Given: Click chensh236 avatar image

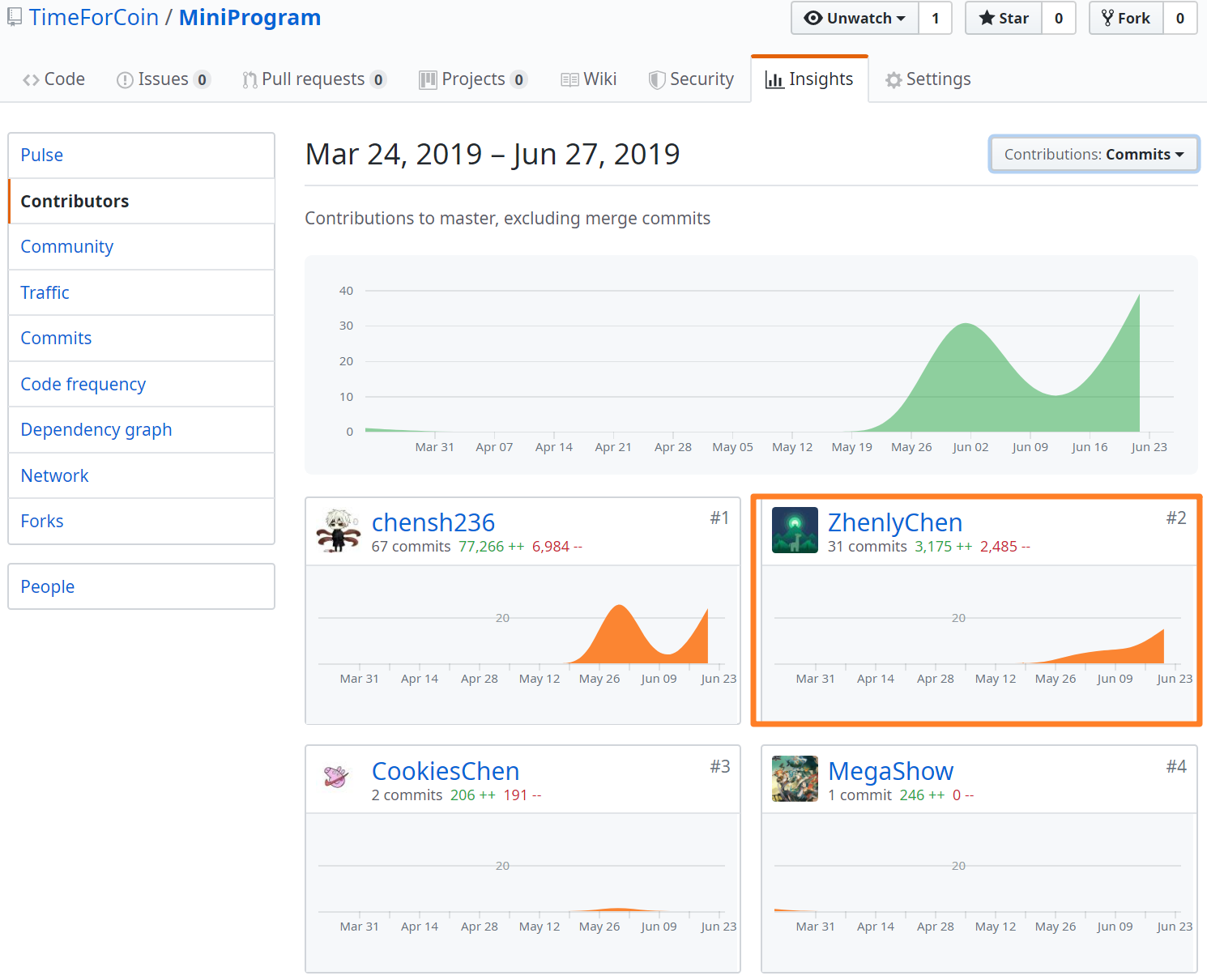Looking at the screenshot, I should (339, 530).
